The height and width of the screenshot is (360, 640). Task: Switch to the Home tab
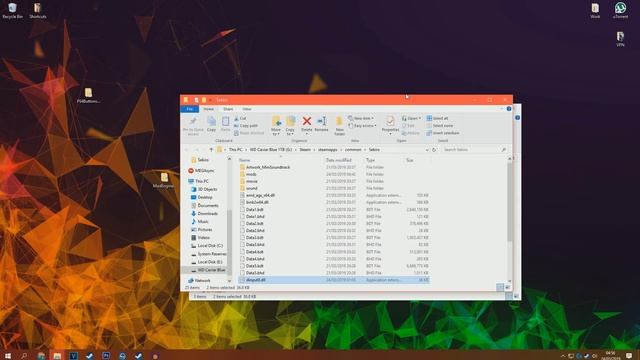tap(209, 109)
